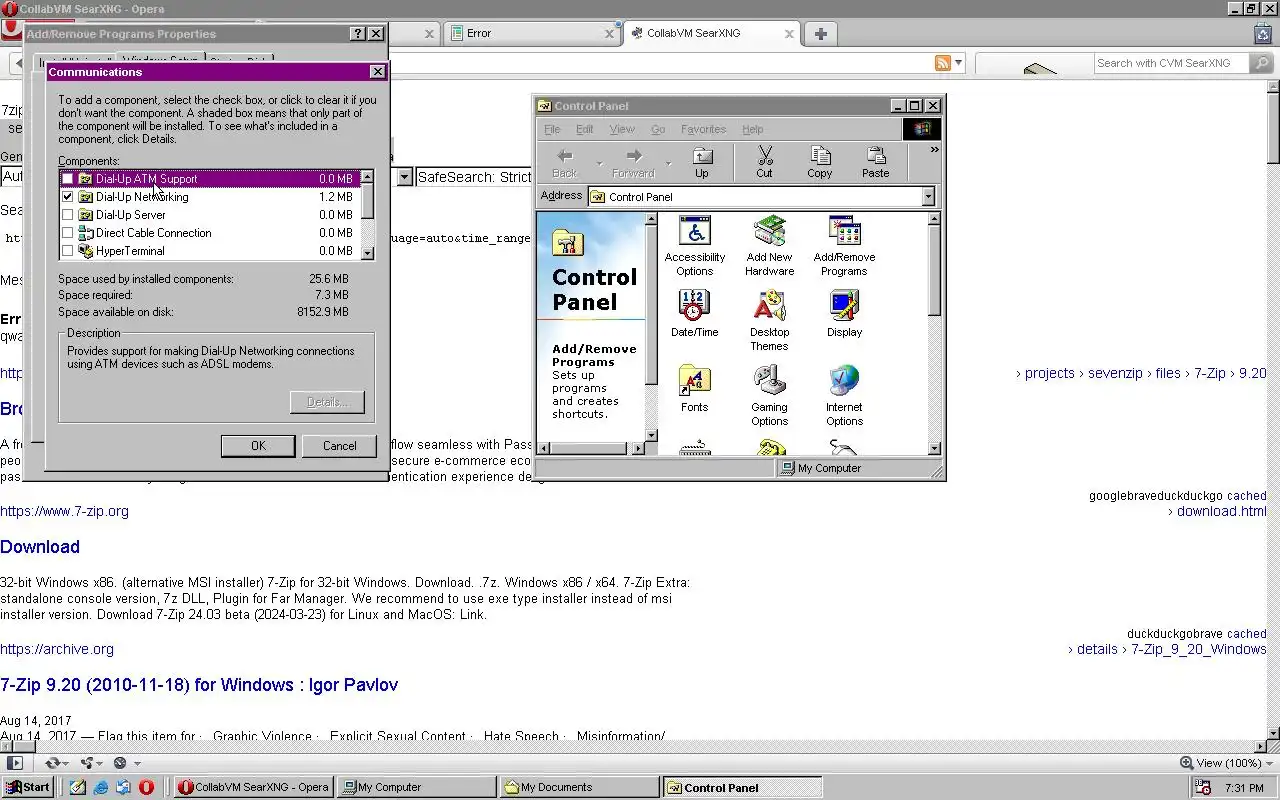Select the Date/Time icon
The width and height of the screenshot is (1280, 800).
pyautogui.click(x=694, y=314)
